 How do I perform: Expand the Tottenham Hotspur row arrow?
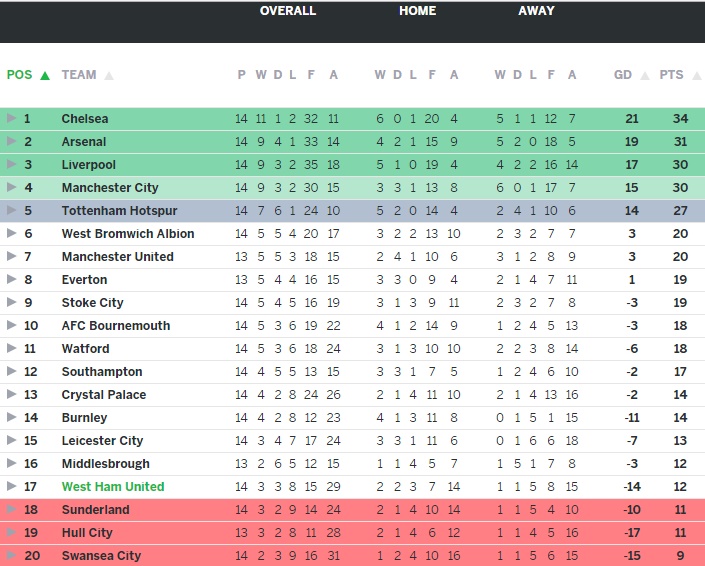[x=11, y=210]
